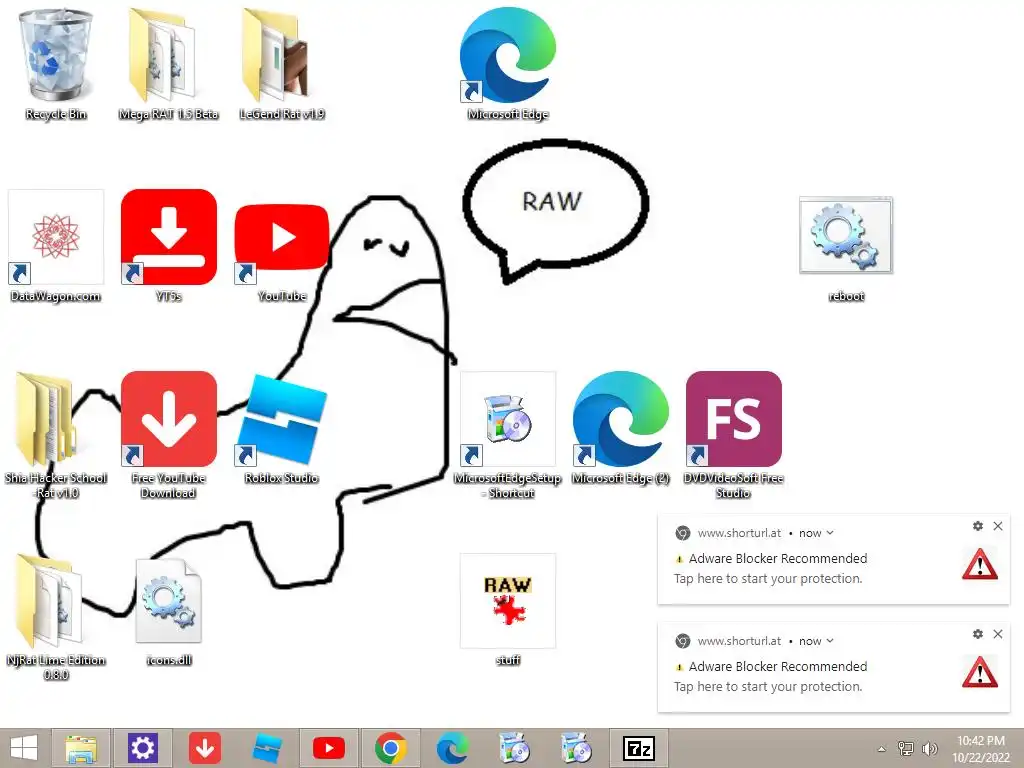The width and height of the screenshot is (1024, 768).
Task: Click lower "Tap here to start your protection" text
Action: pyautogui.click(x=768, y=686)
